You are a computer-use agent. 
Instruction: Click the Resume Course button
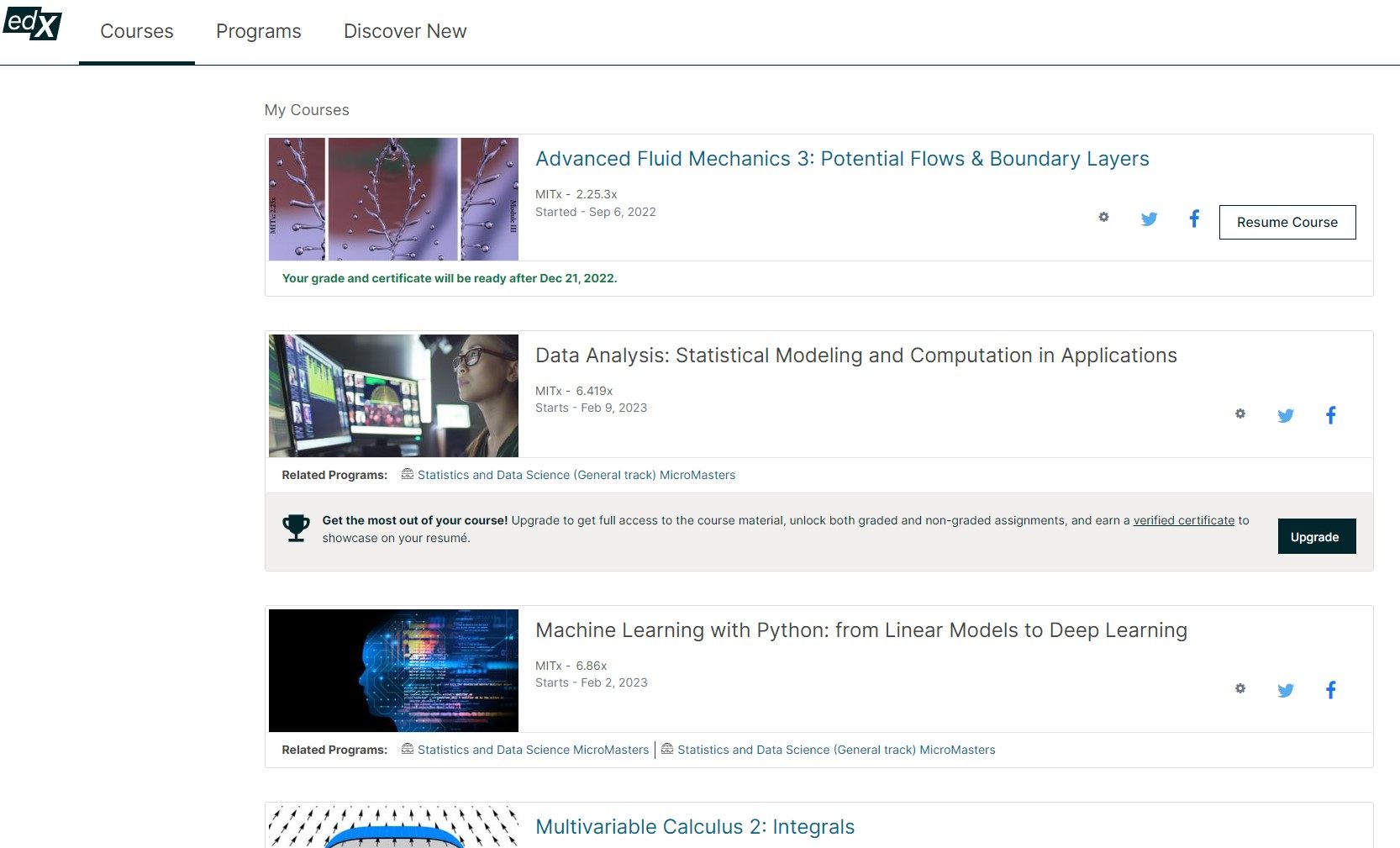coord(1287,222)
